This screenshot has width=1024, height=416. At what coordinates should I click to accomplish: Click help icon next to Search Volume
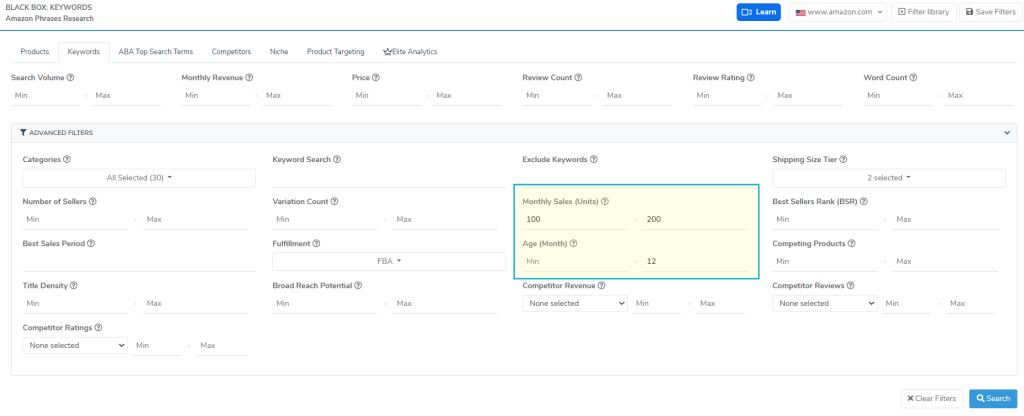click(x=71, y=77)
